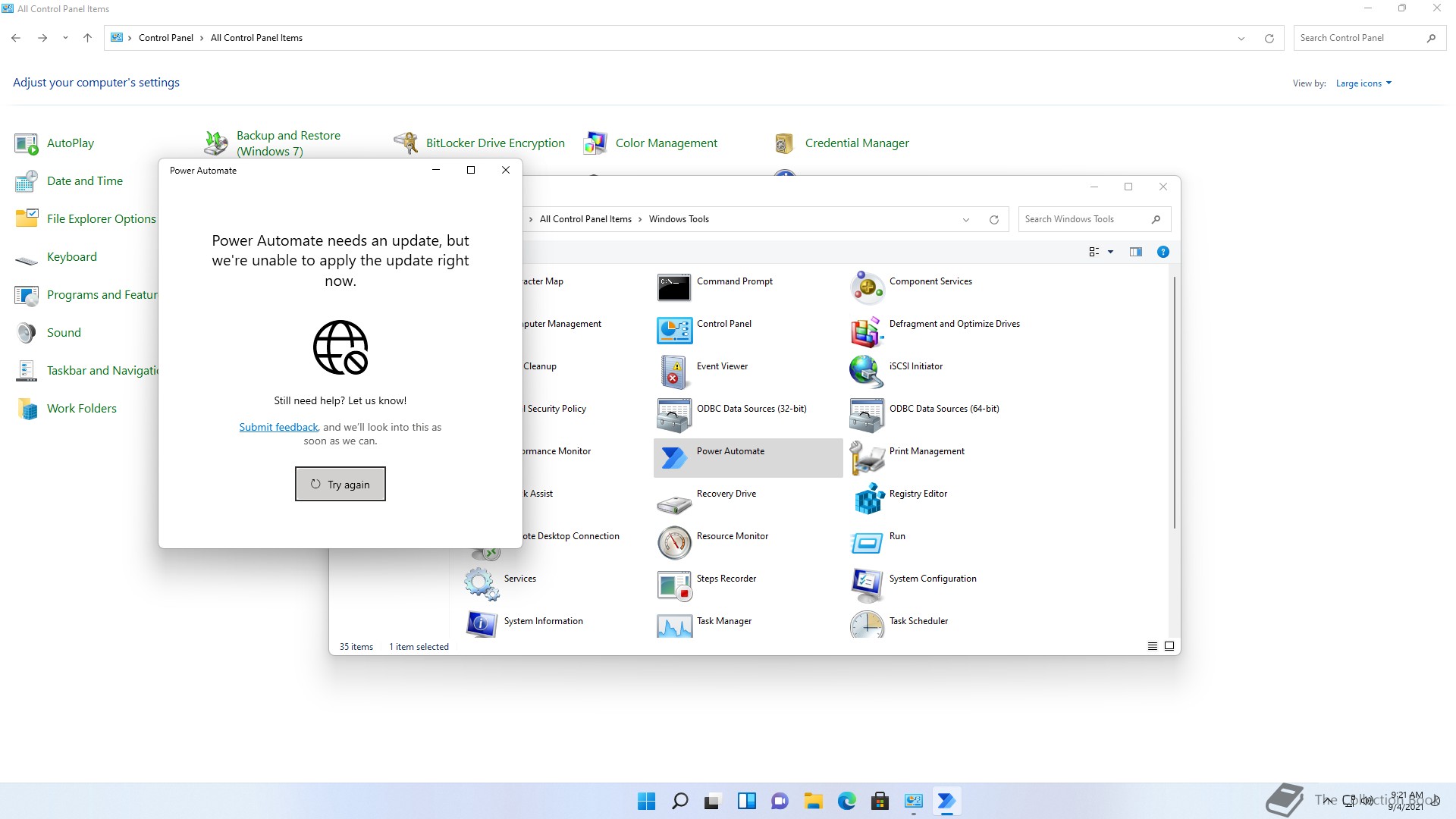Open Services icon
The height and width of the screenshot is (819, 1456).
coord(482,585)
